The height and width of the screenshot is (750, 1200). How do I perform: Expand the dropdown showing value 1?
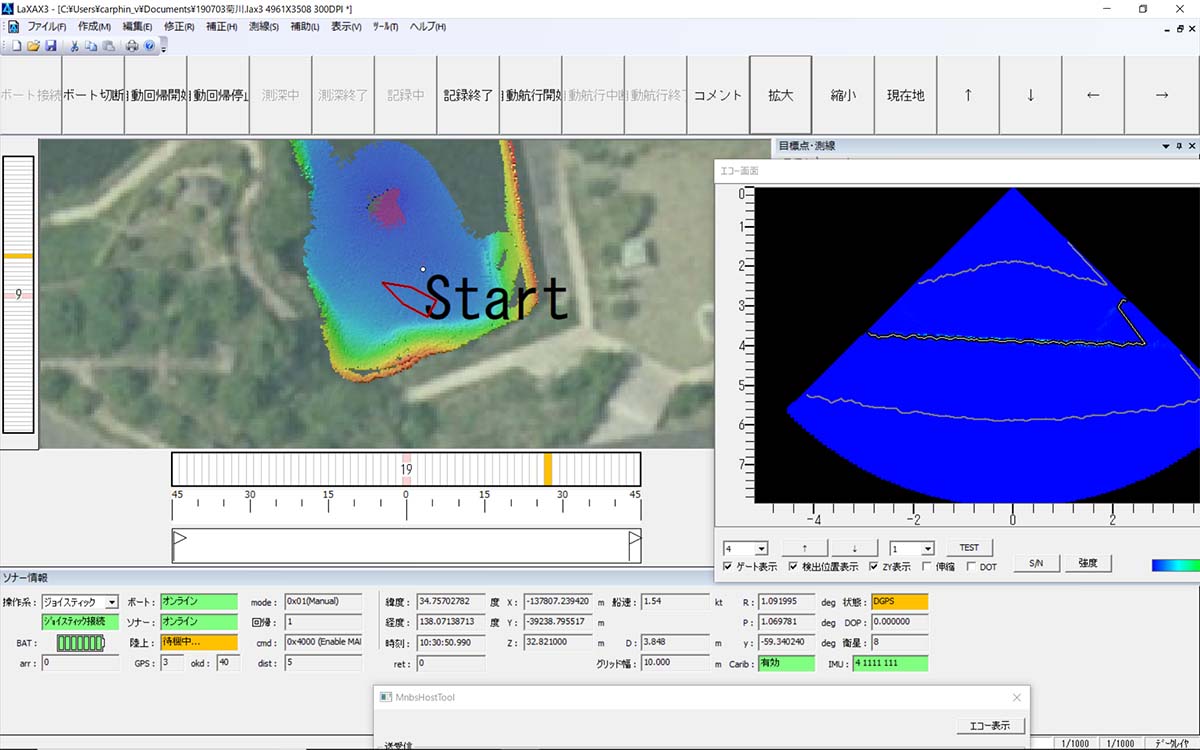[x=927, y=548]
